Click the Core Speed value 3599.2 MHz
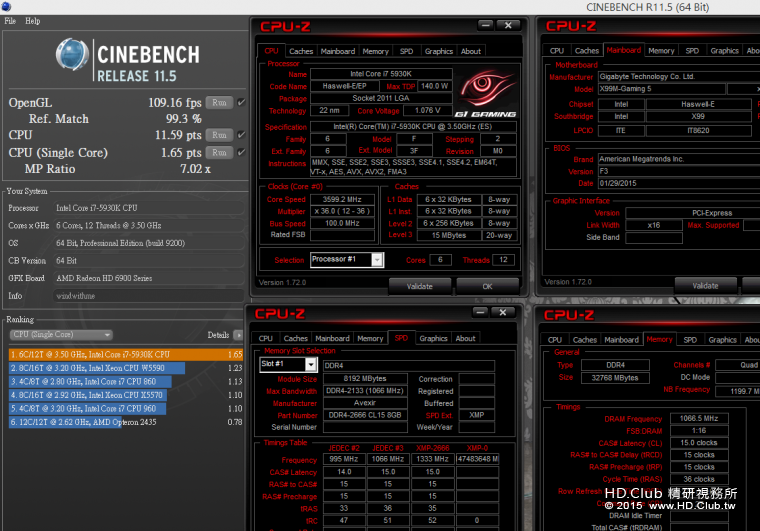The height and width of the screenshot is (531, 760). (x=342, y=200)
